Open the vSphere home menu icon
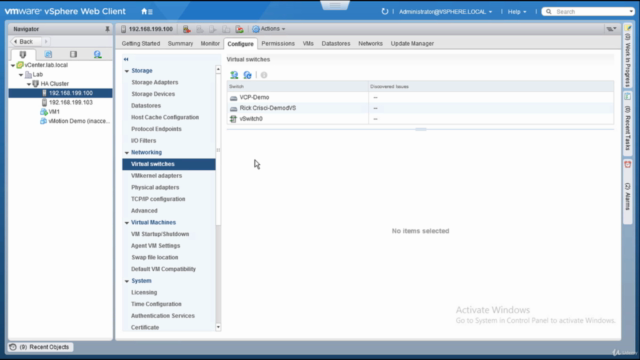The image size is (640, 360). pos(147,11)
